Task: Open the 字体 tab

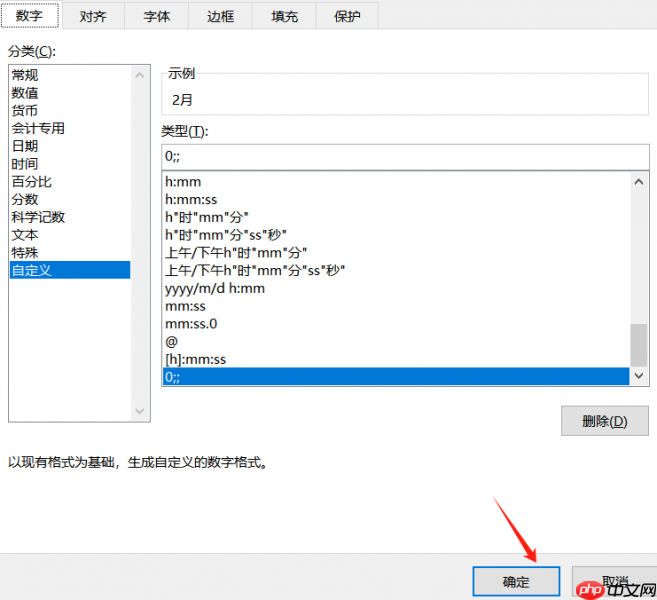Action: (157, 16)
